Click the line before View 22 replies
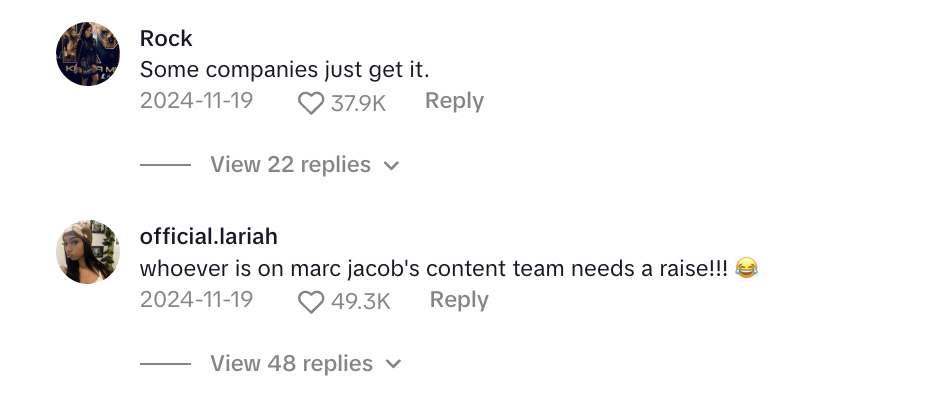This screenshot has width=950, height=406. coord(165,165)
